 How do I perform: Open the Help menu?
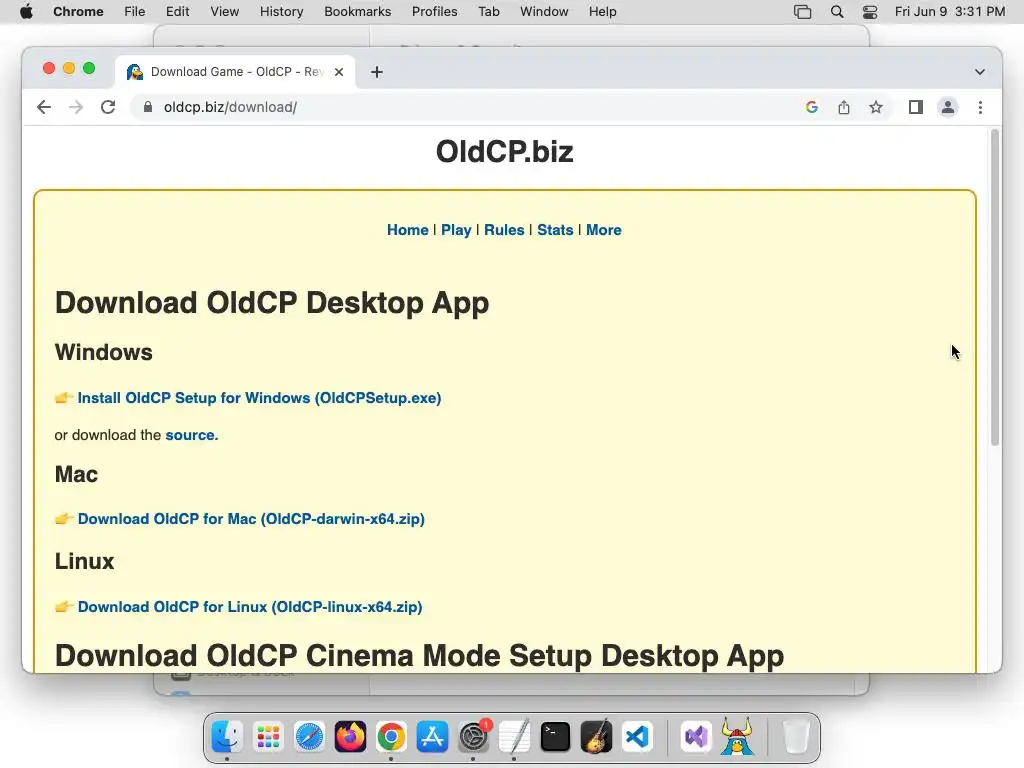602,12
